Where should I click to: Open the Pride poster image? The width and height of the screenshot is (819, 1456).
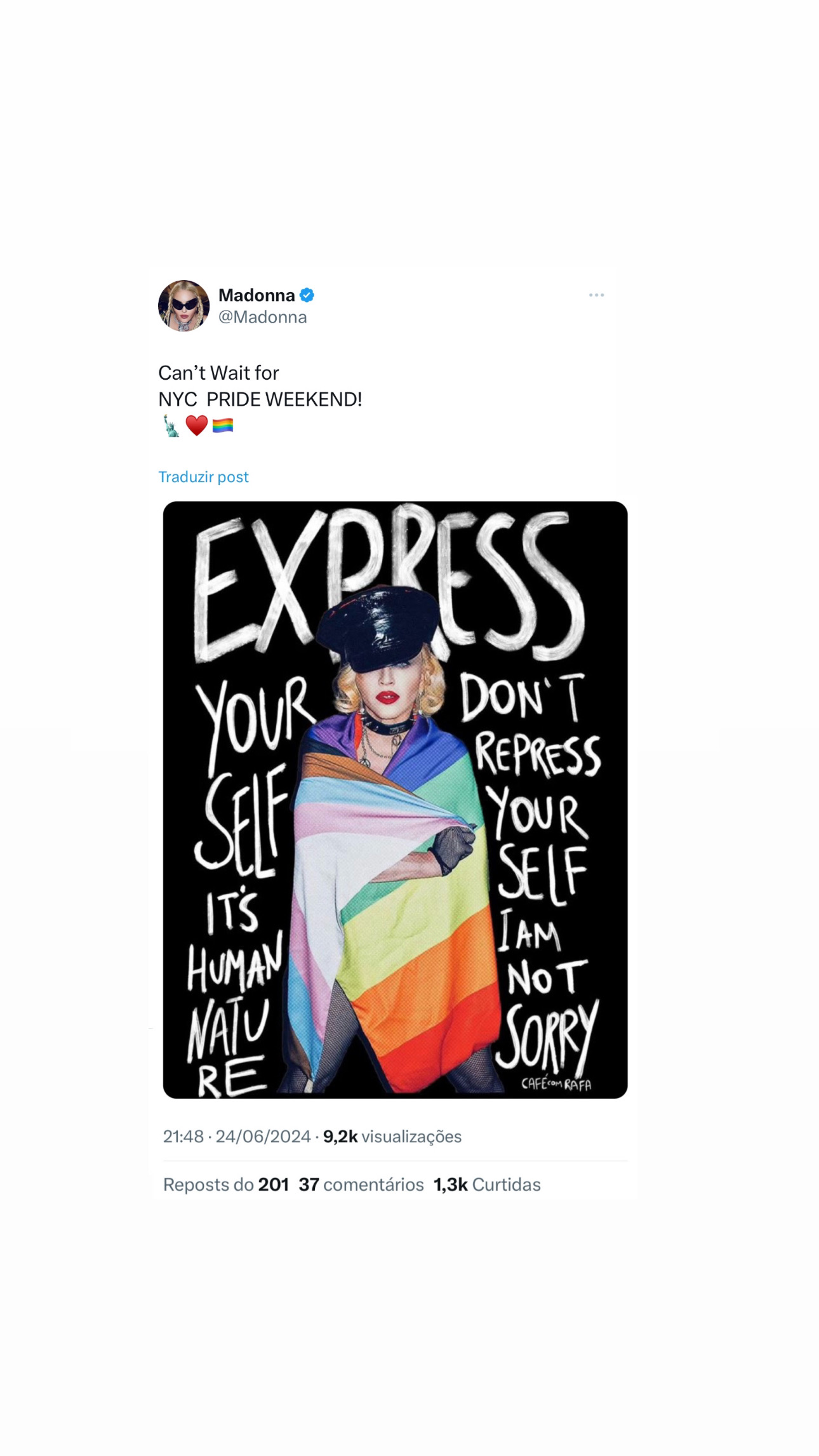[395, 800]
